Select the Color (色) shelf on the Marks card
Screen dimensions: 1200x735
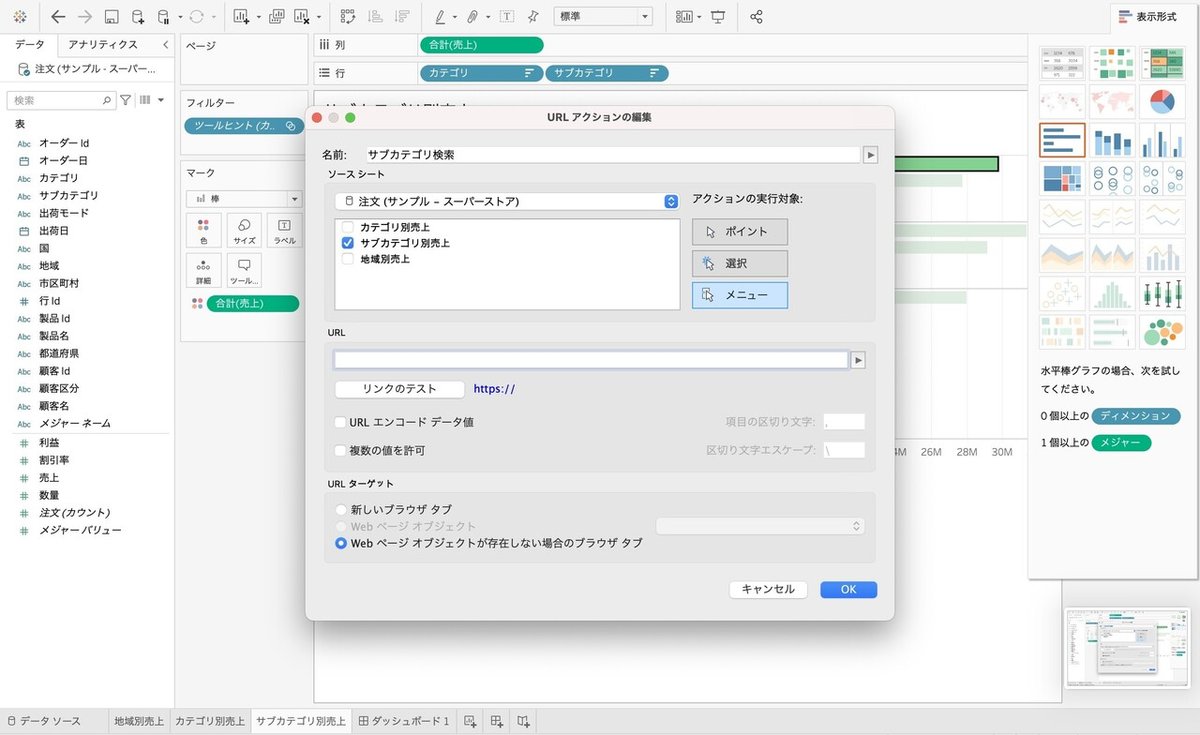tap(203, 232)
